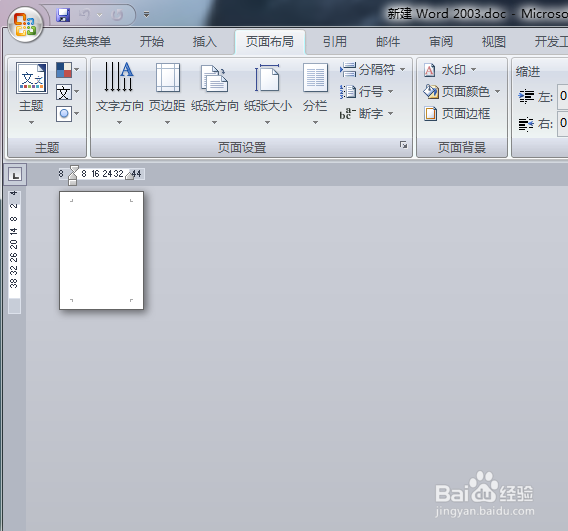The height and width of the screenshot is (531, 568).
Task: Open theme colors icon
Action: 64,70
